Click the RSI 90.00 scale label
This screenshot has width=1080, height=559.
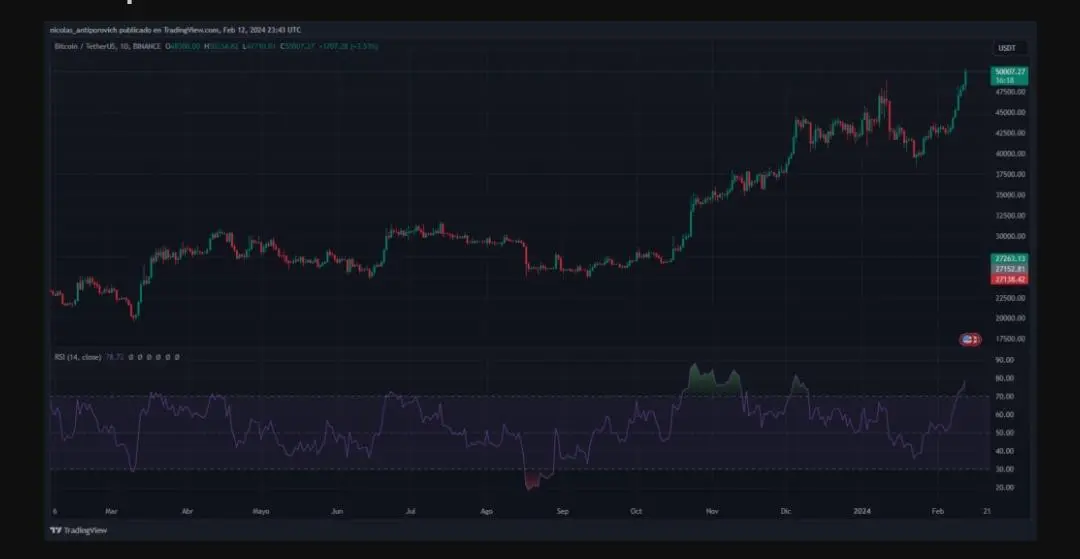tap(1005, 360)
